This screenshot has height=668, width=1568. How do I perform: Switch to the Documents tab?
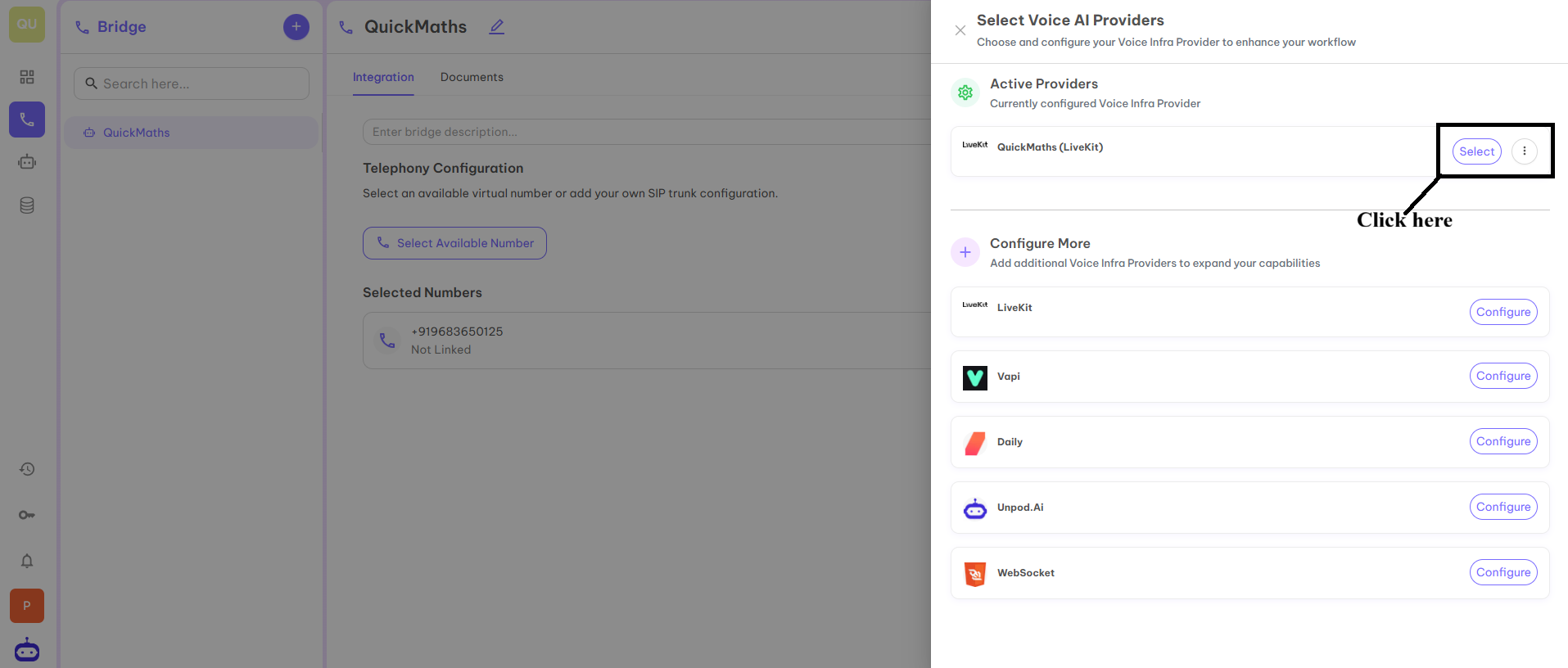[472, 77]
